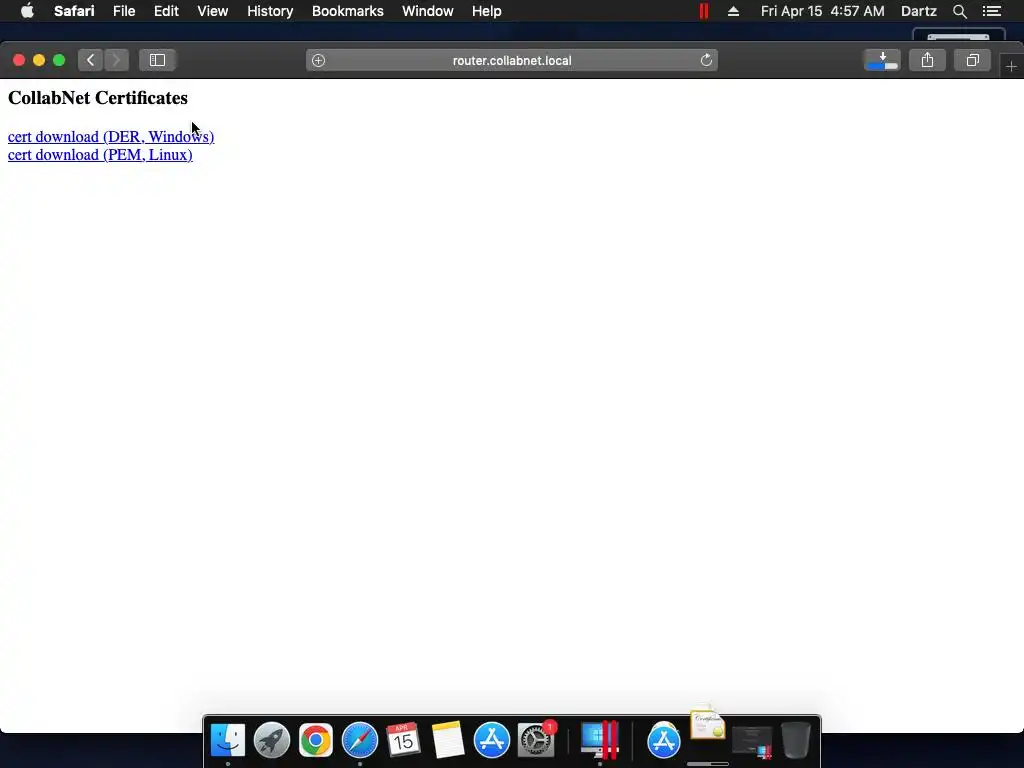The image size is (1024, 768).
Task: Open the Window menu
Action: click(x=428, y=11)
